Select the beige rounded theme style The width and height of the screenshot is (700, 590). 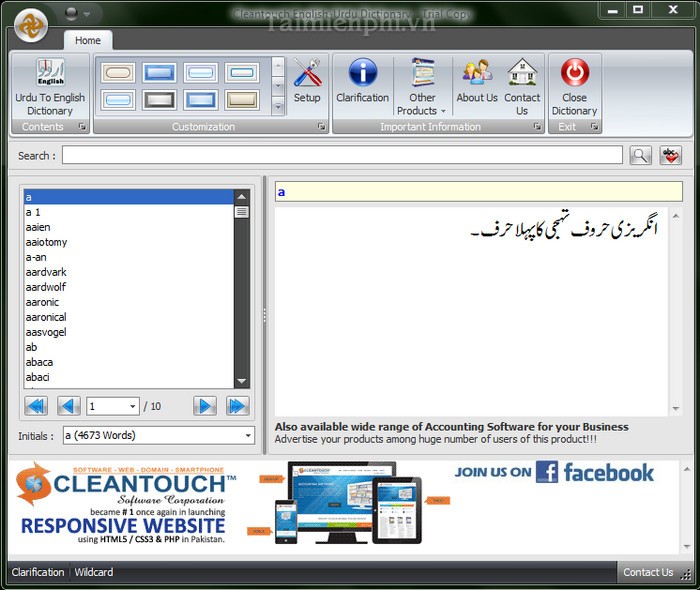click(118, 72)
